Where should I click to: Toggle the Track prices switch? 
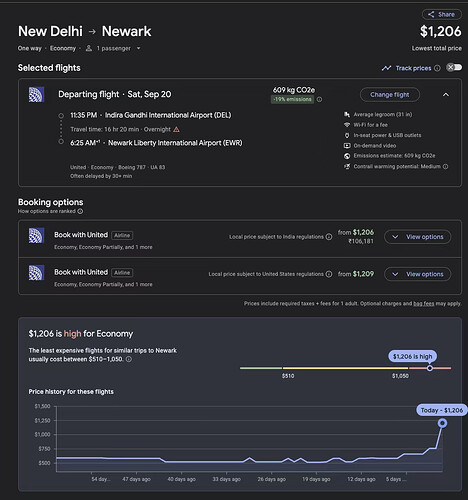[454, 67]
